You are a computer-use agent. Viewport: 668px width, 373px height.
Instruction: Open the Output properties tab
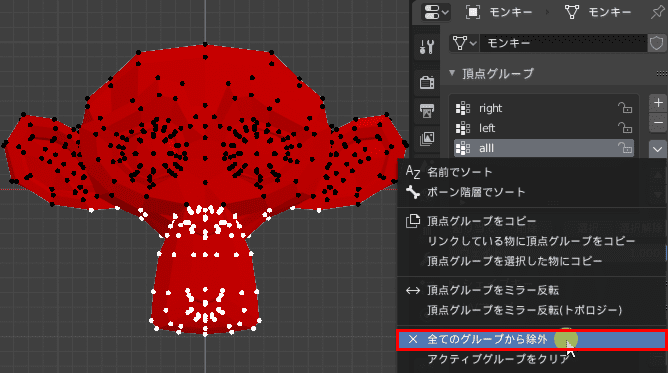click(426, 111)
